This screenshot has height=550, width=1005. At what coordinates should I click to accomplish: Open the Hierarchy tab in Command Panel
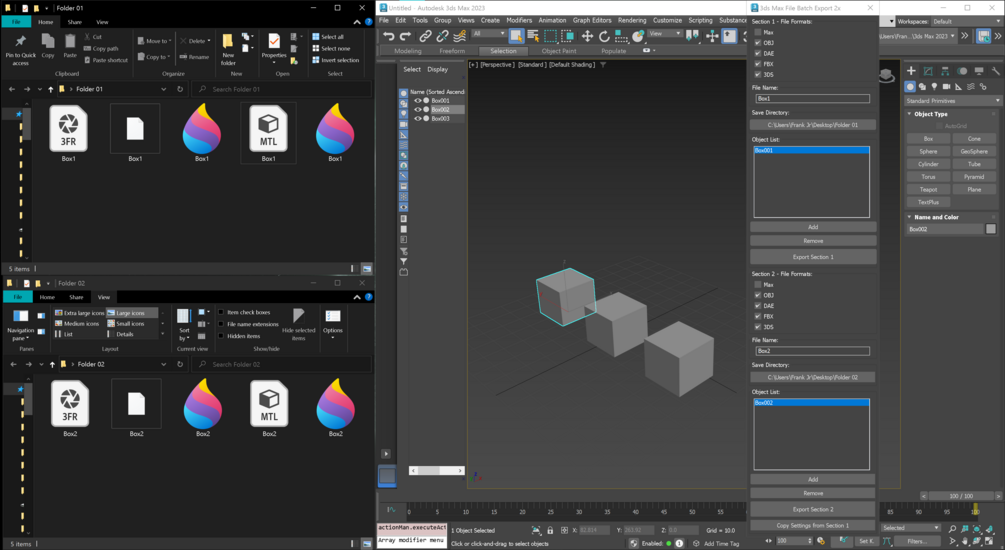coord(945,71)
